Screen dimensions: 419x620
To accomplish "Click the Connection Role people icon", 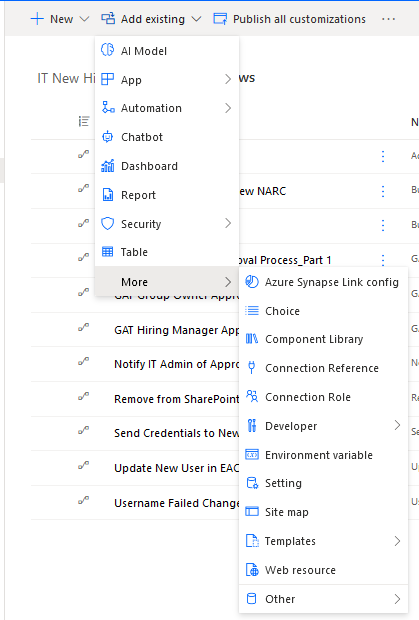I will click(252, 396).
